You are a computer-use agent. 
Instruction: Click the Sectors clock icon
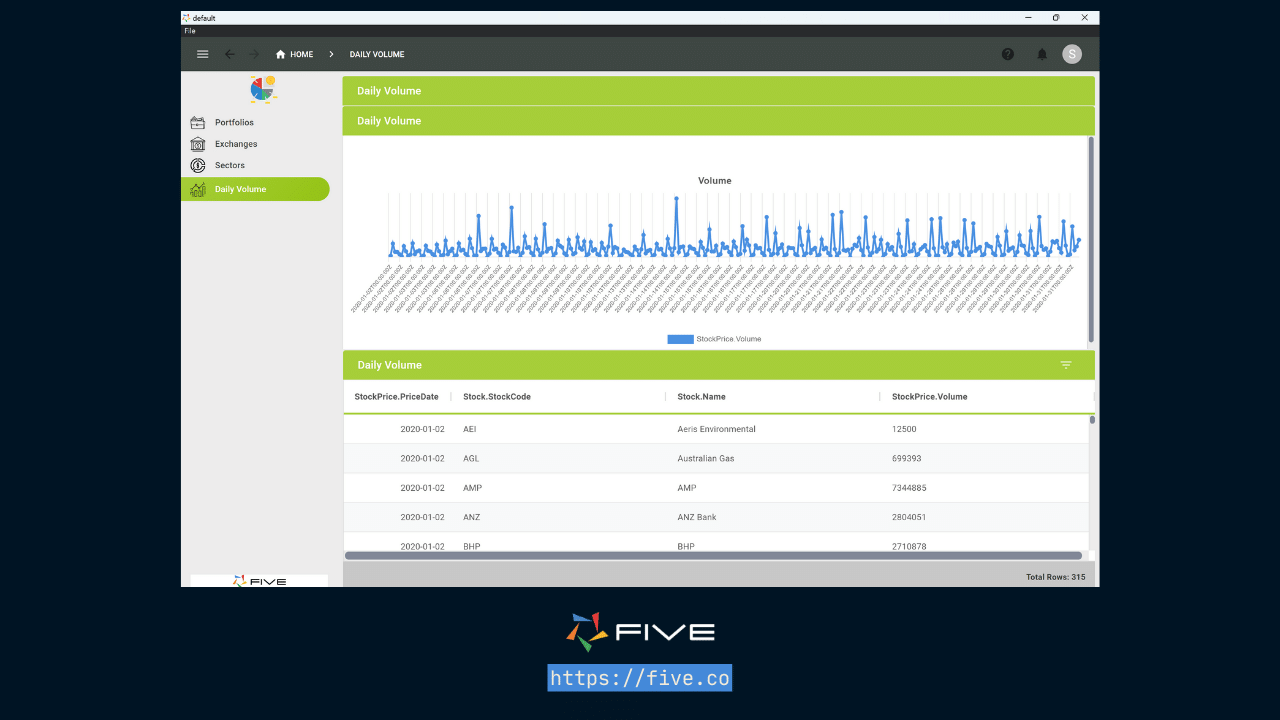click(198, 165)
